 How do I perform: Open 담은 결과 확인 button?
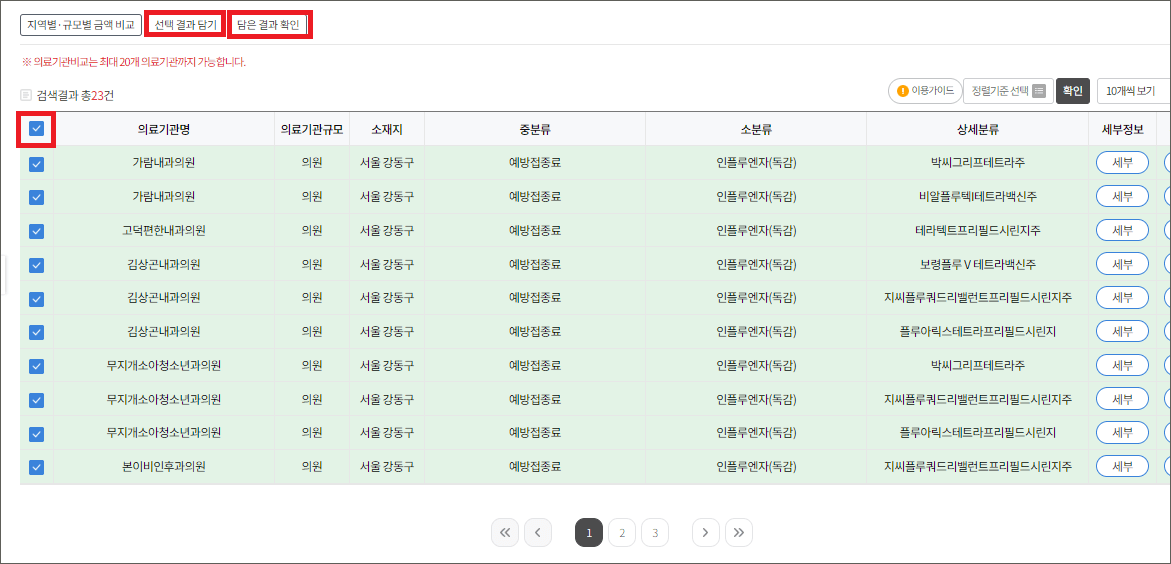click(269, 25)
